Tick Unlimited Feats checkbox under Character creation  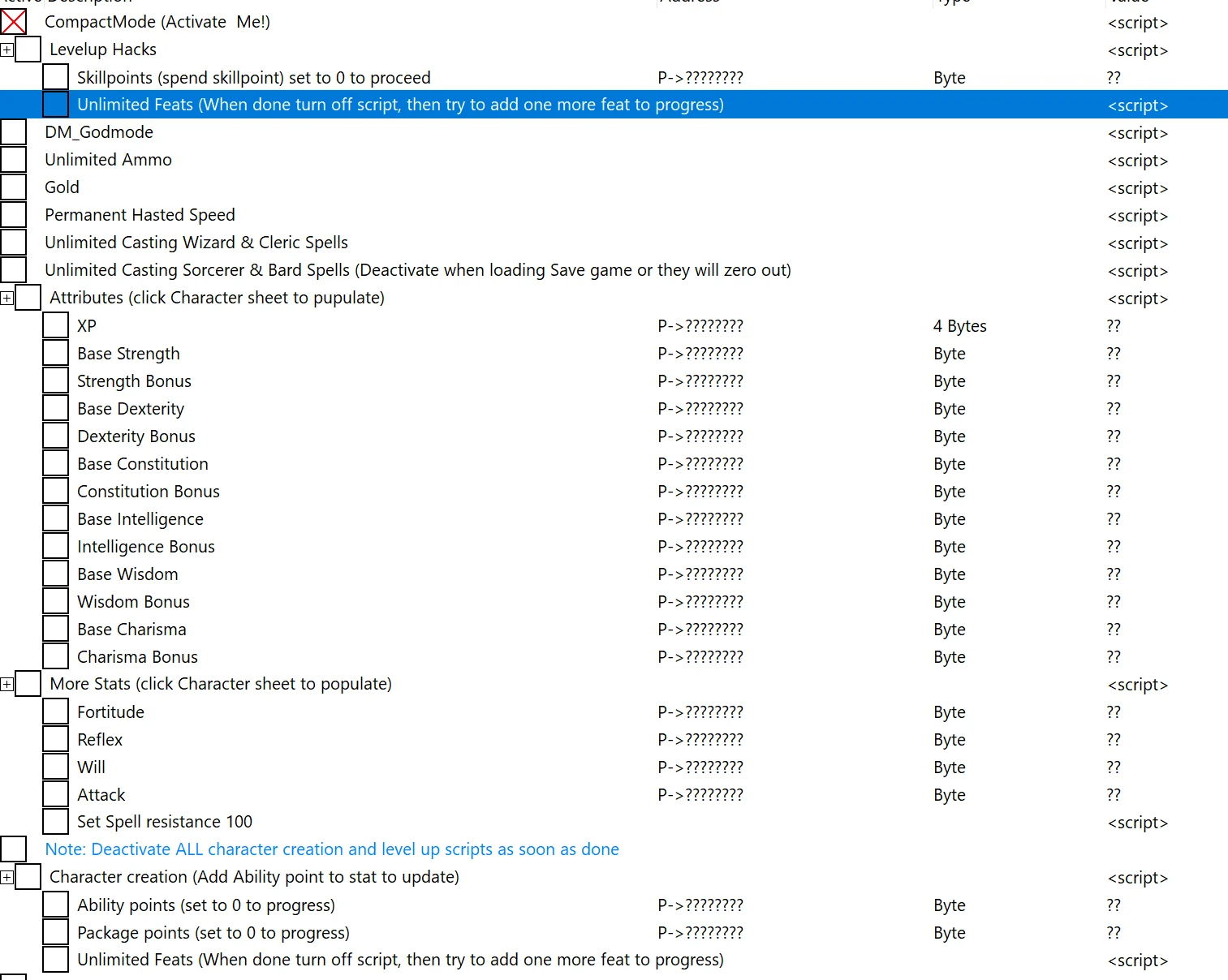click(x=56, y=960)
